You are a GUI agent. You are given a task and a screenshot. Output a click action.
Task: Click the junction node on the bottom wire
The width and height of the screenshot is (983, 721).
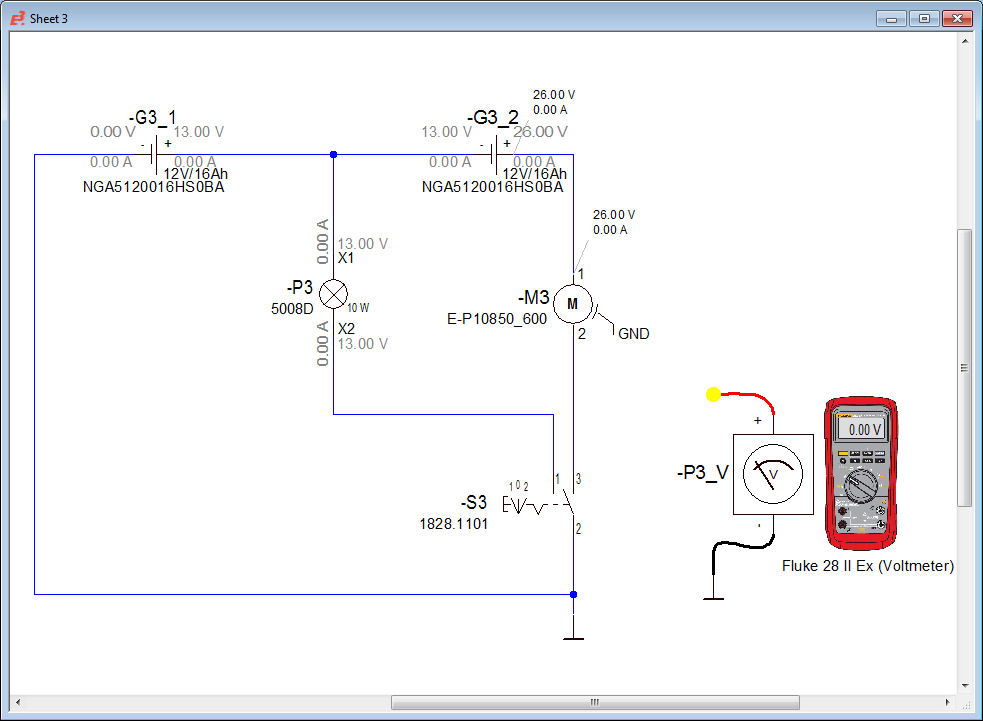573,592
